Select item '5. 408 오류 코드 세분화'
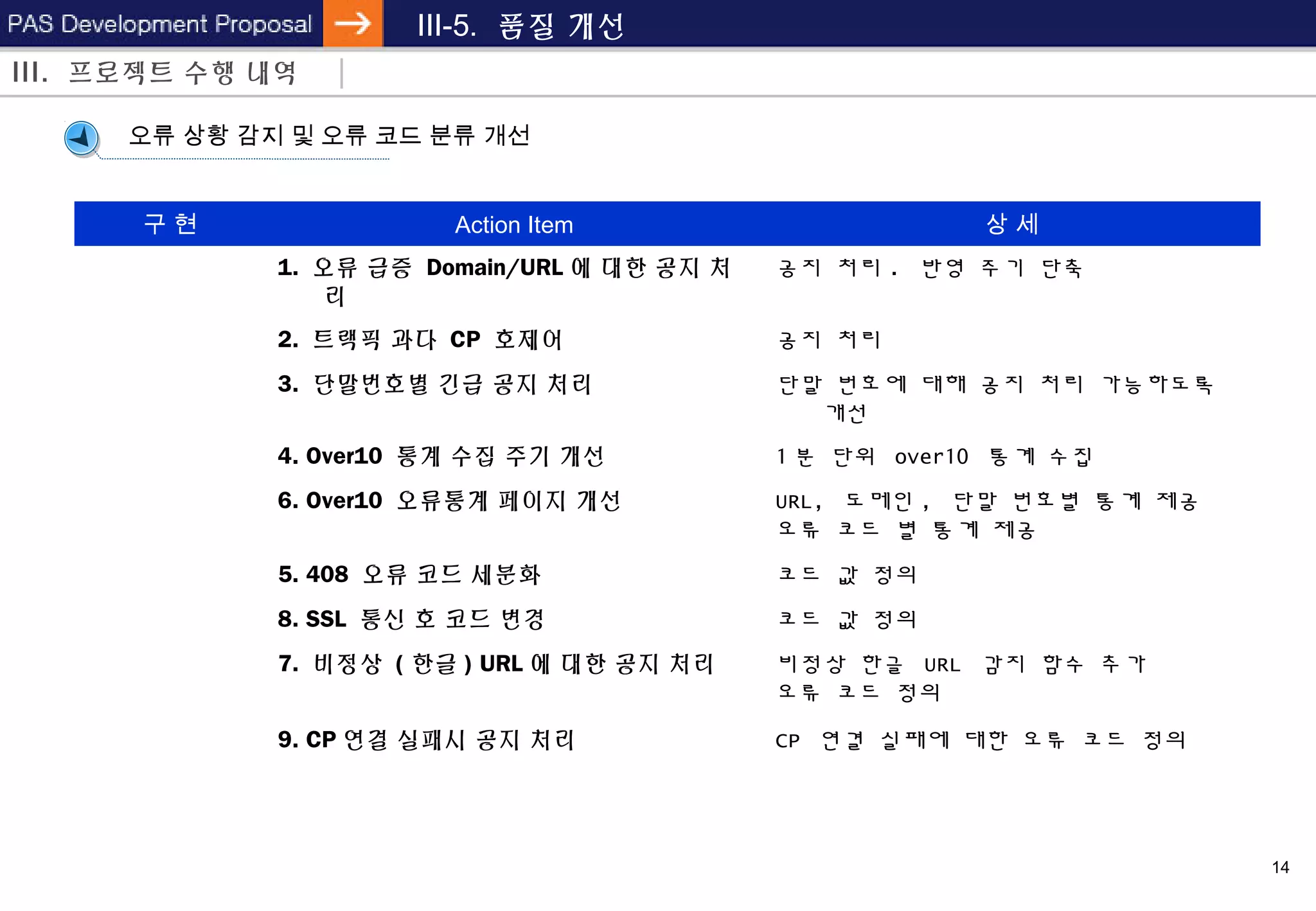The width and height of the screenshot is (1316, 911). (x=409, y=574)
